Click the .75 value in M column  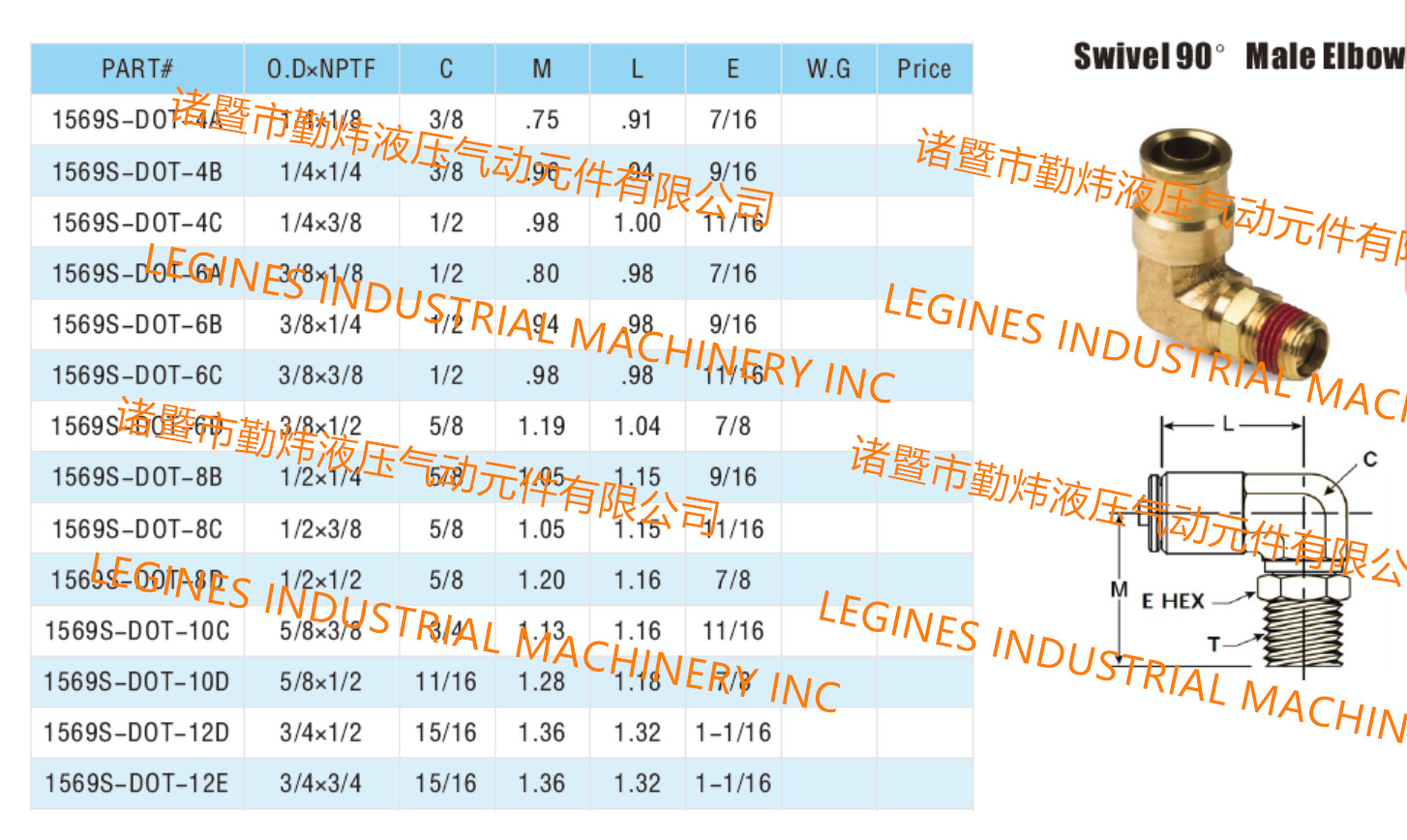click(542, 120)
